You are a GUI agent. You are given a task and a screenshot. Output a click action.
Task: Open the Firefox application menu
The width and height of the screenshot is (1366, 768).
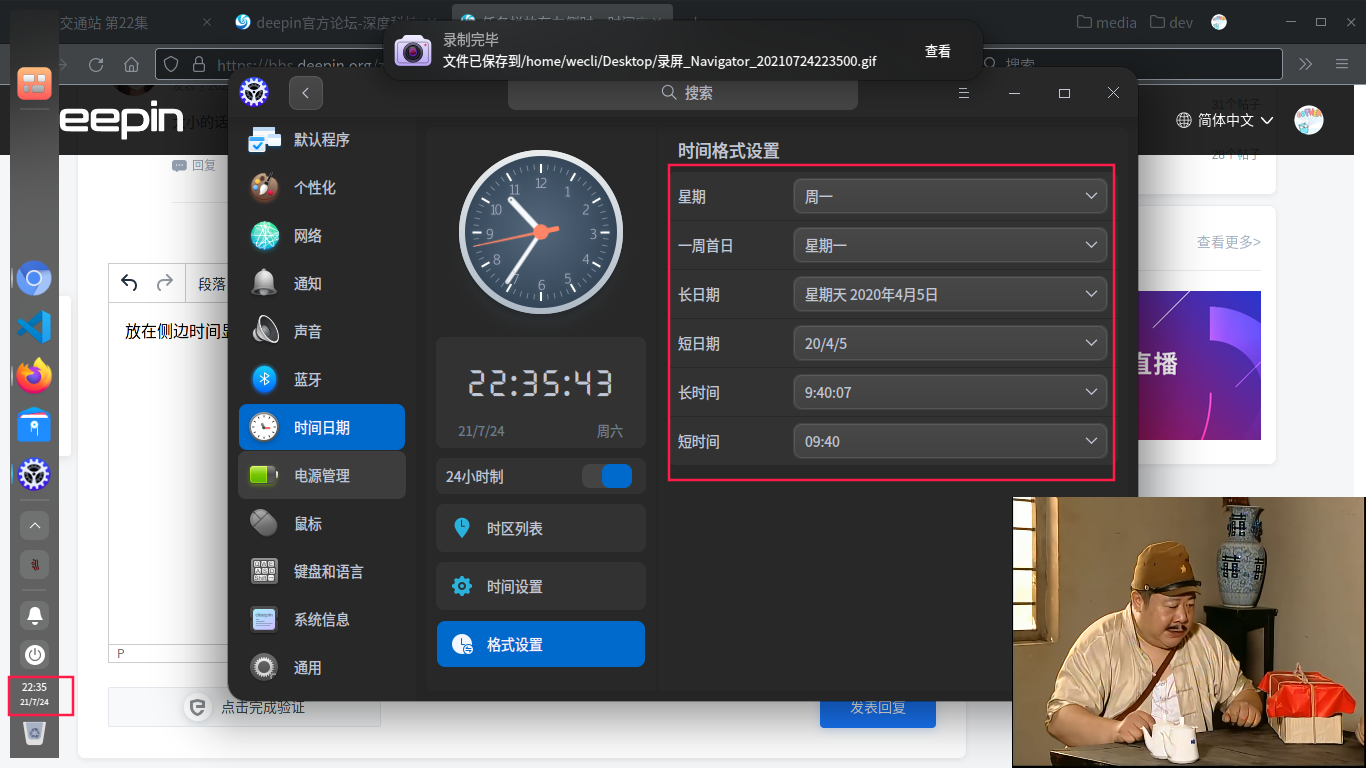pyautogui.click(x=1341, y=64)
